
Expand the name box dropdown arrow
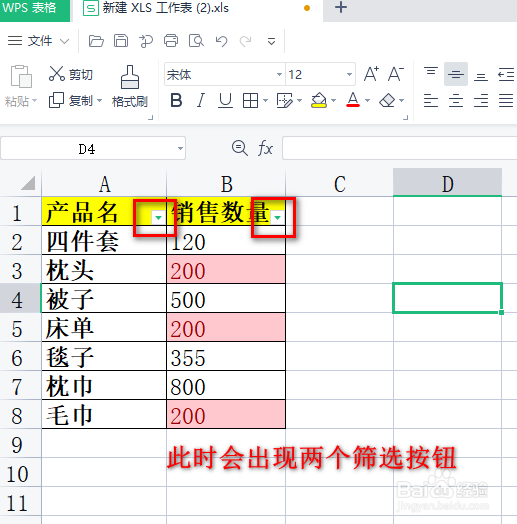(x=180, y=148)
